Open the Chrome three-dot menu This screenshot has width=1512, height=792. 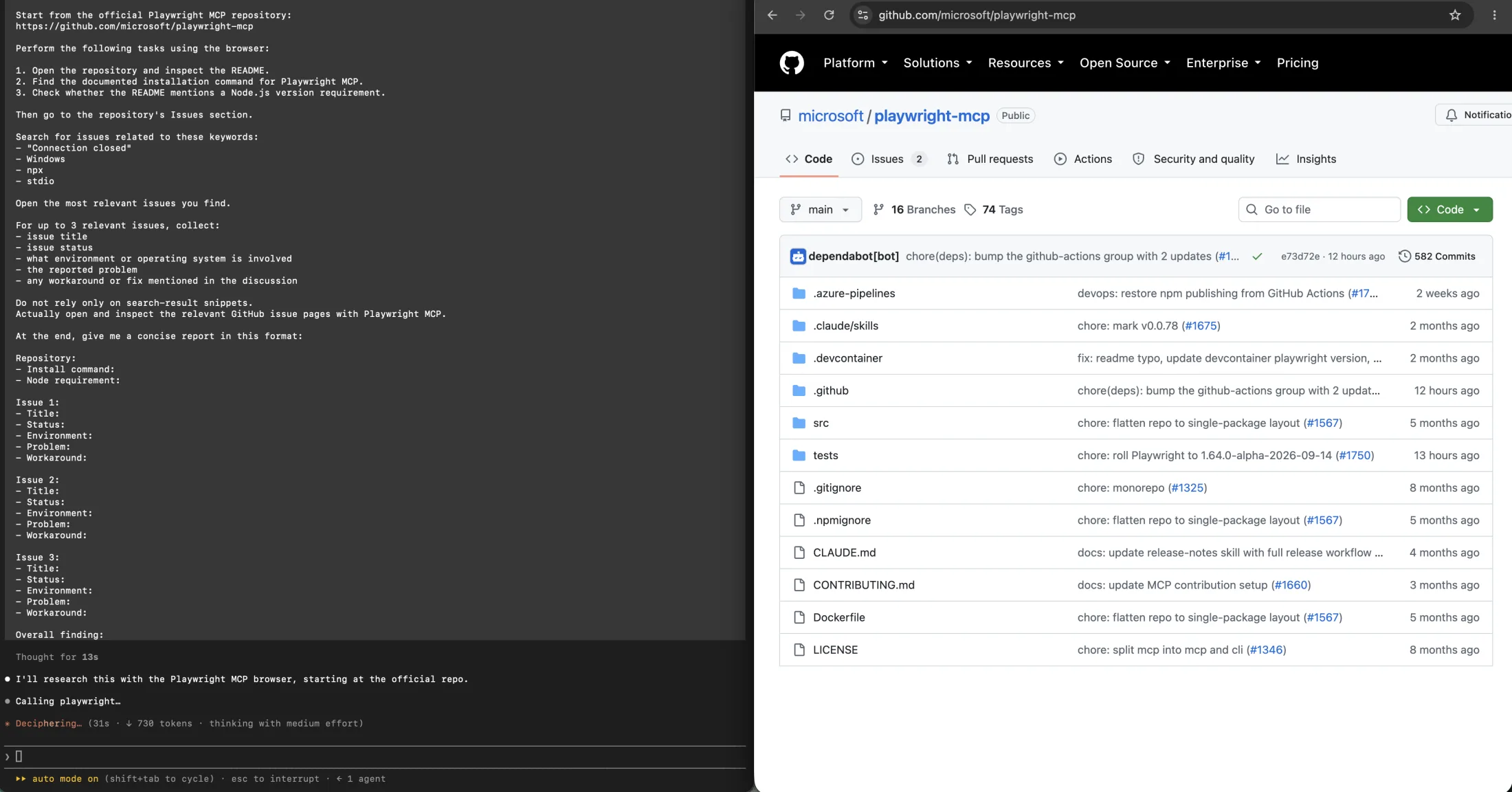click(x=1494, y=15)
